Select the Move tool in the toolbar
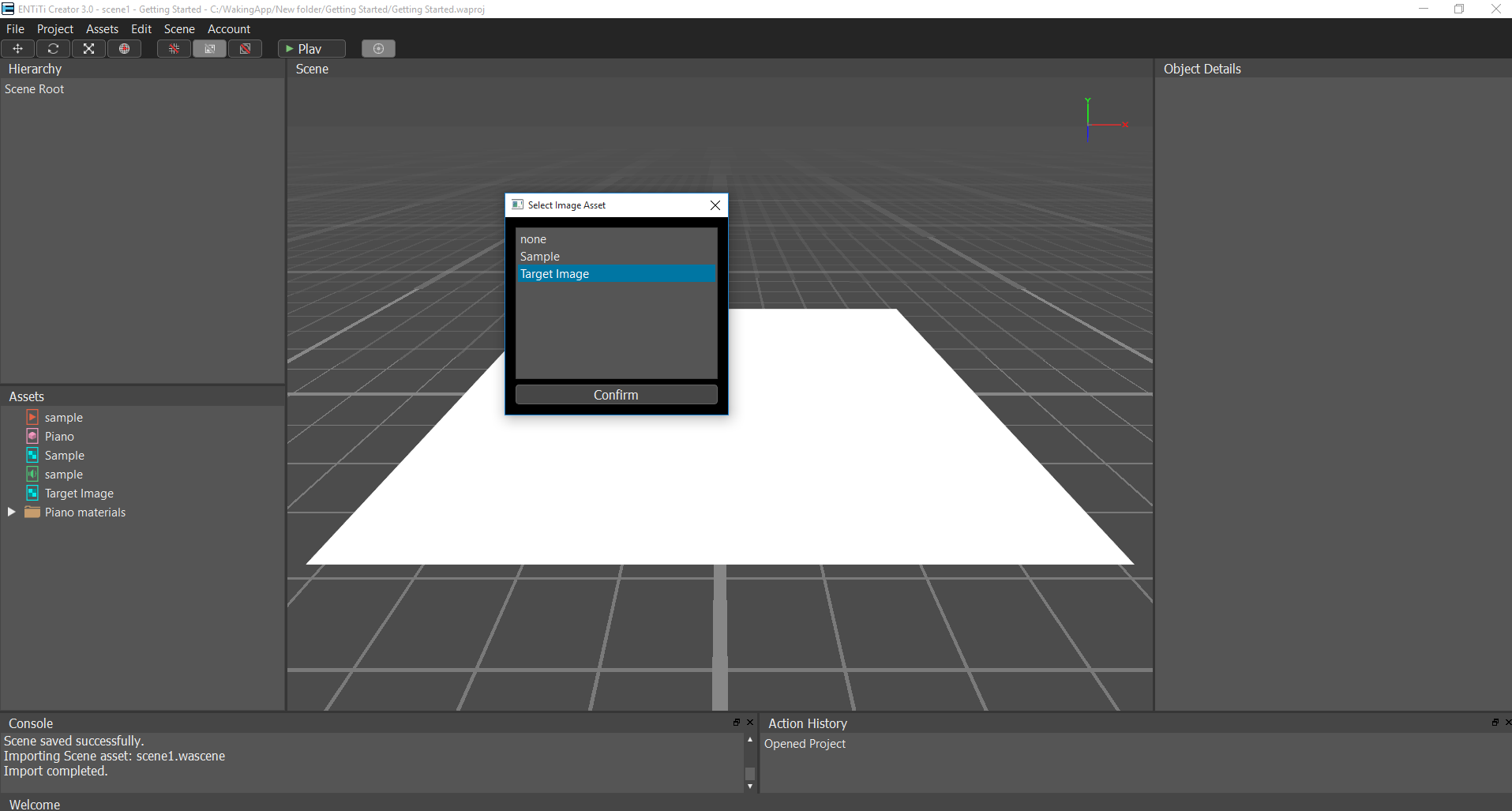Image resolution: width=1512 pixels, height=811 pixels. [17, 49]
